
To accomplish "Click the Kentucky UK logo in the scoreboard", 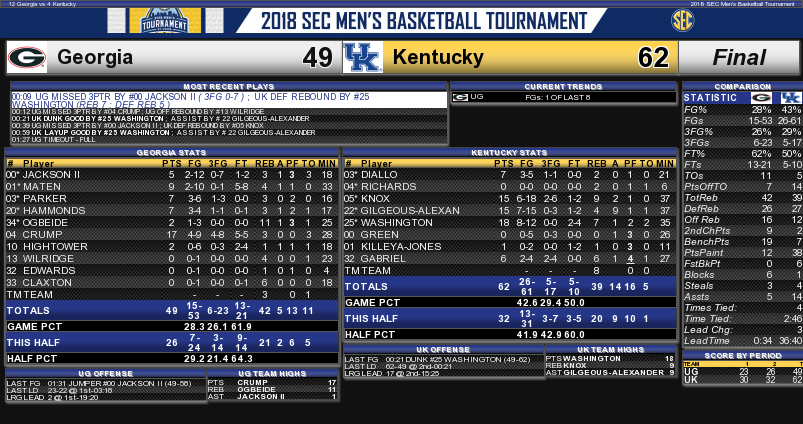I will [363, 57].
